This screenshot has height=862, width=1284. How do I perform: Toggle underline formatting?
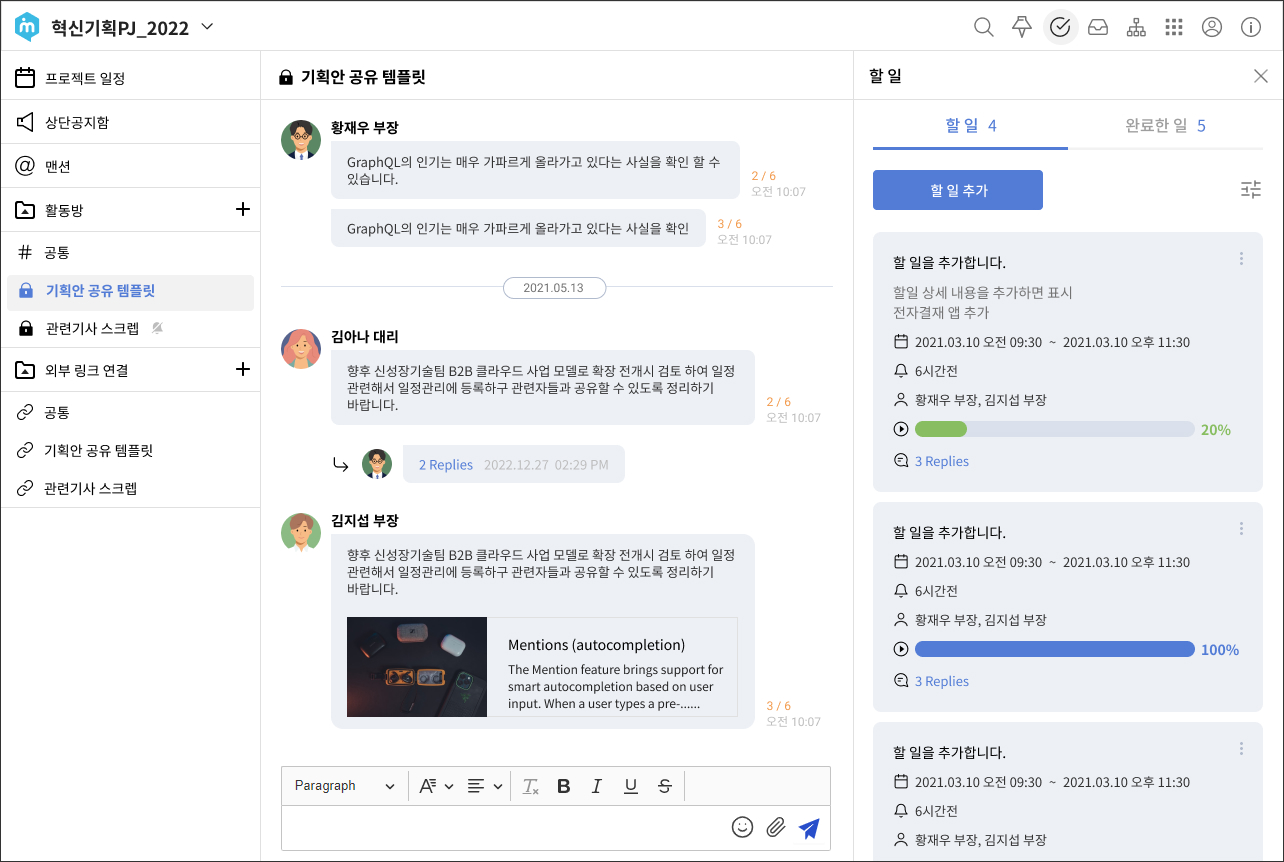coord(631,786)
